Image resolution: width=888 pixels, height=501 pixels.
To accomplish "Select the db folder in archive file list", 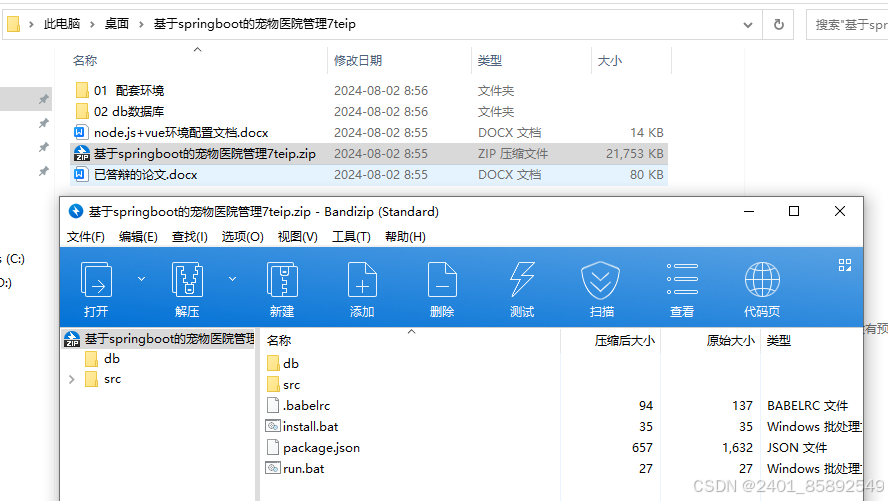I will coord(283,363).
